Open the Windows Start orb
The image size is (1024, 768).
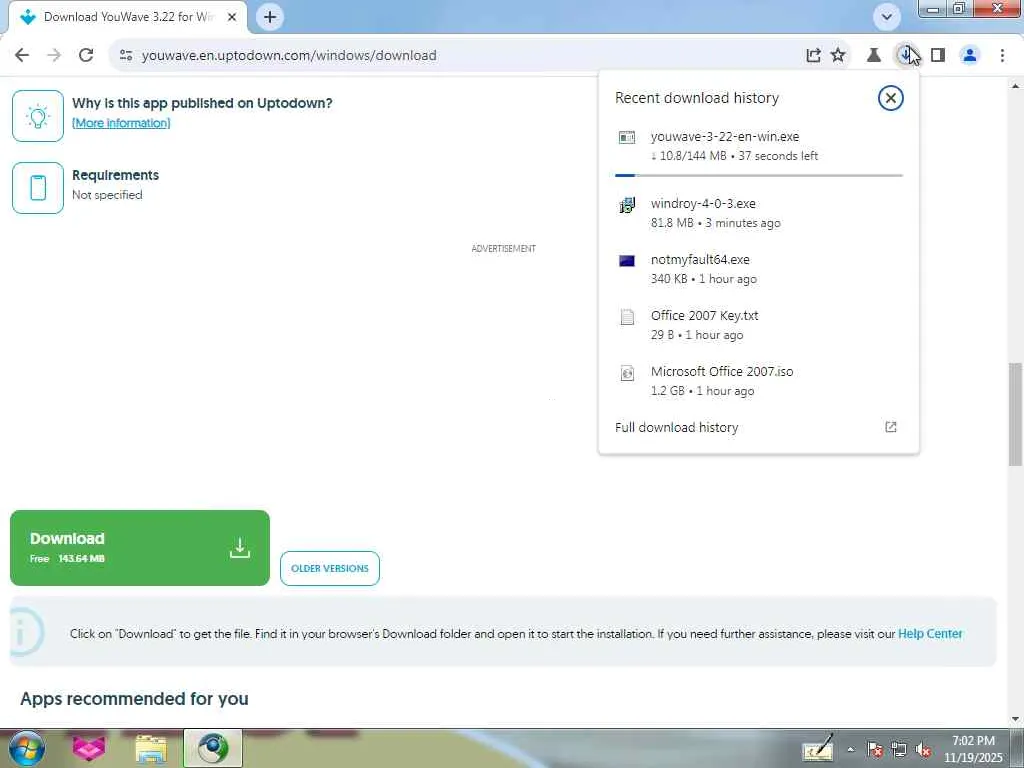pyautogui.click(x=27, y=748)
